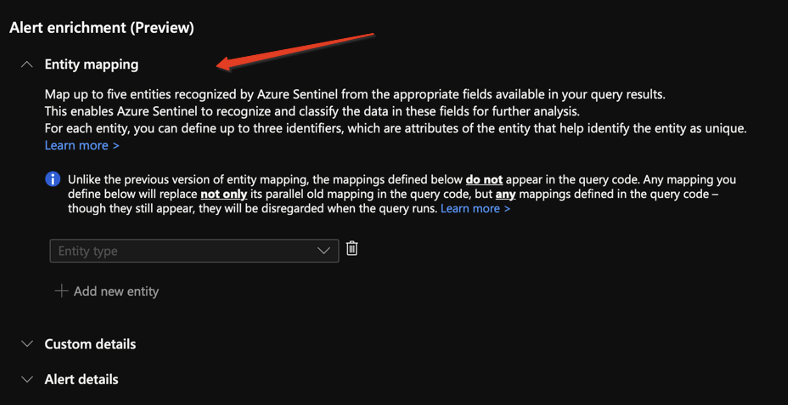
Task: Click the Entity type dropdown arrow
Action: coord(324,251)
